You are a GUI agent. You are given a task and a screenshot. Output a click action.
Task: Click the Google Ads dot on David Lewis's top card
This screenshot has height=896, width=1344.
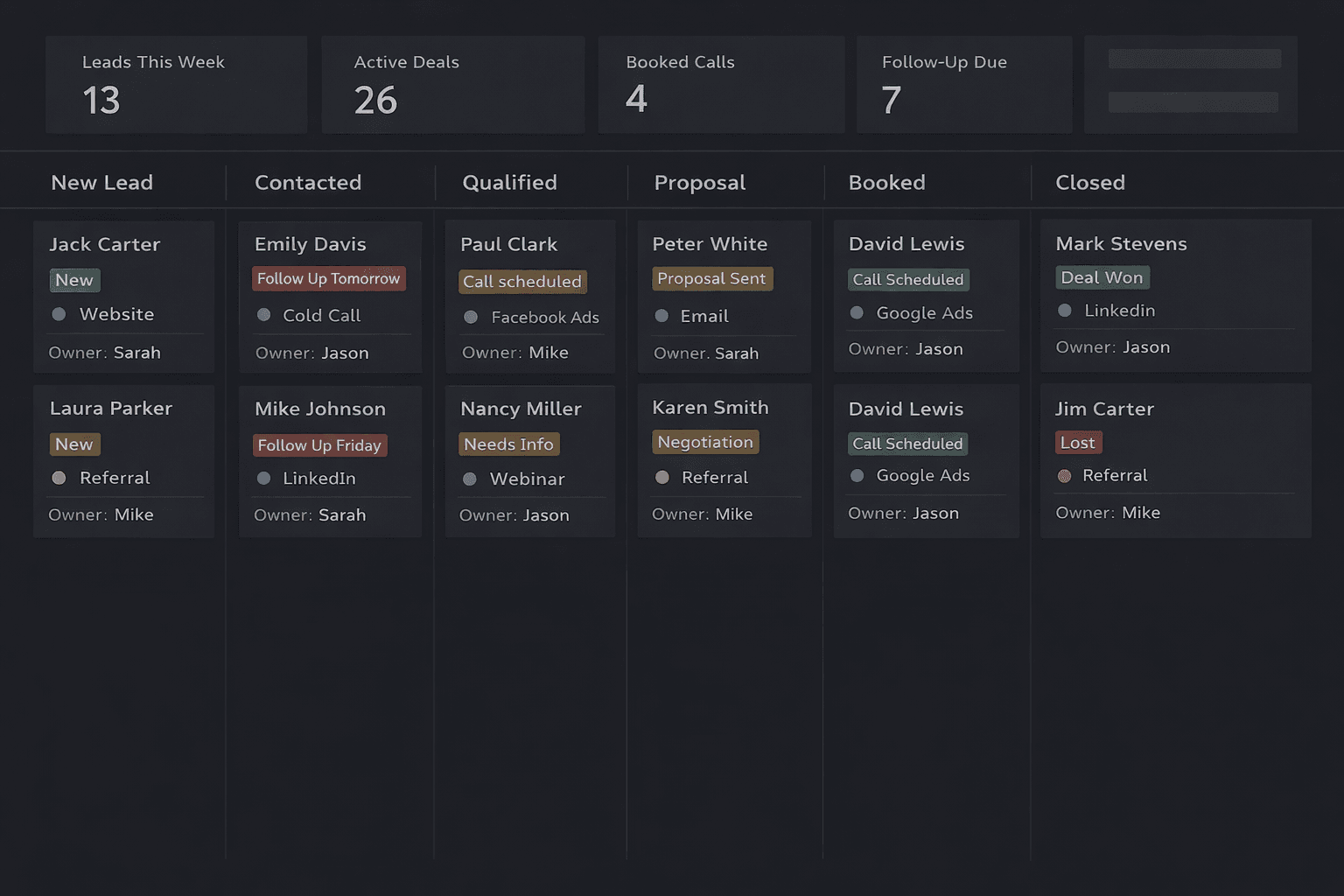tap(856, 312)
